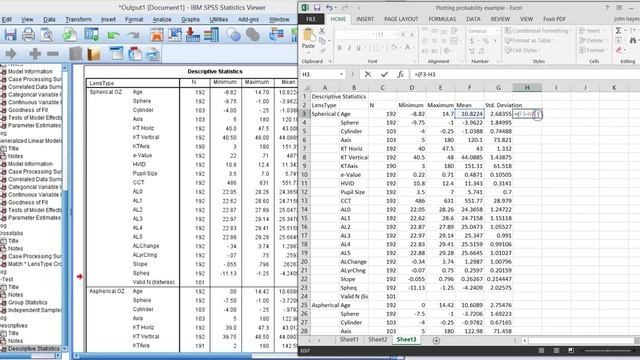Toggle Underline formatting in Excel ribbon
Image resolution: width=640 pixels, height=360 pixels.
pyautogui.click(x=359, y=48)
